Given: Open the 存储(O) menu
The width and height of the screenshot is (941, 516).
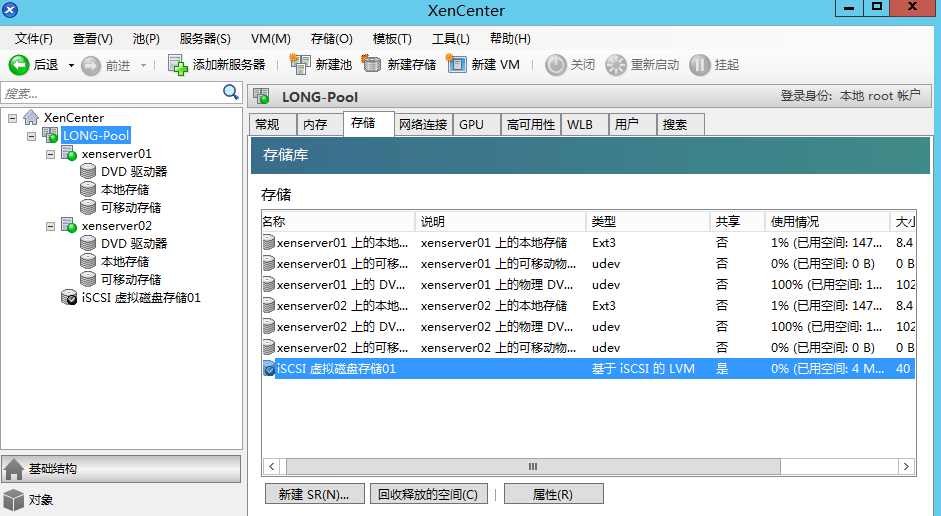Looking at the screenshot, I should tap(332, 39).
